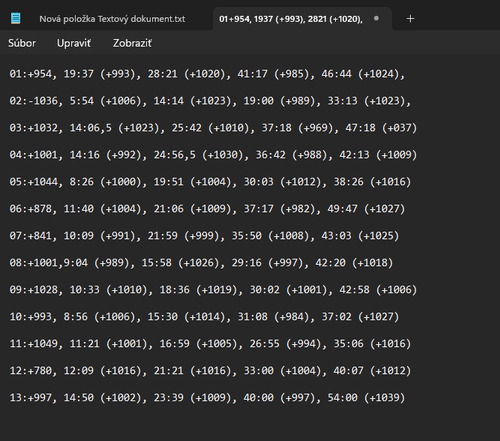Click on 26:55 in line 11
500x441 pixels.
(x=265, y=344)
